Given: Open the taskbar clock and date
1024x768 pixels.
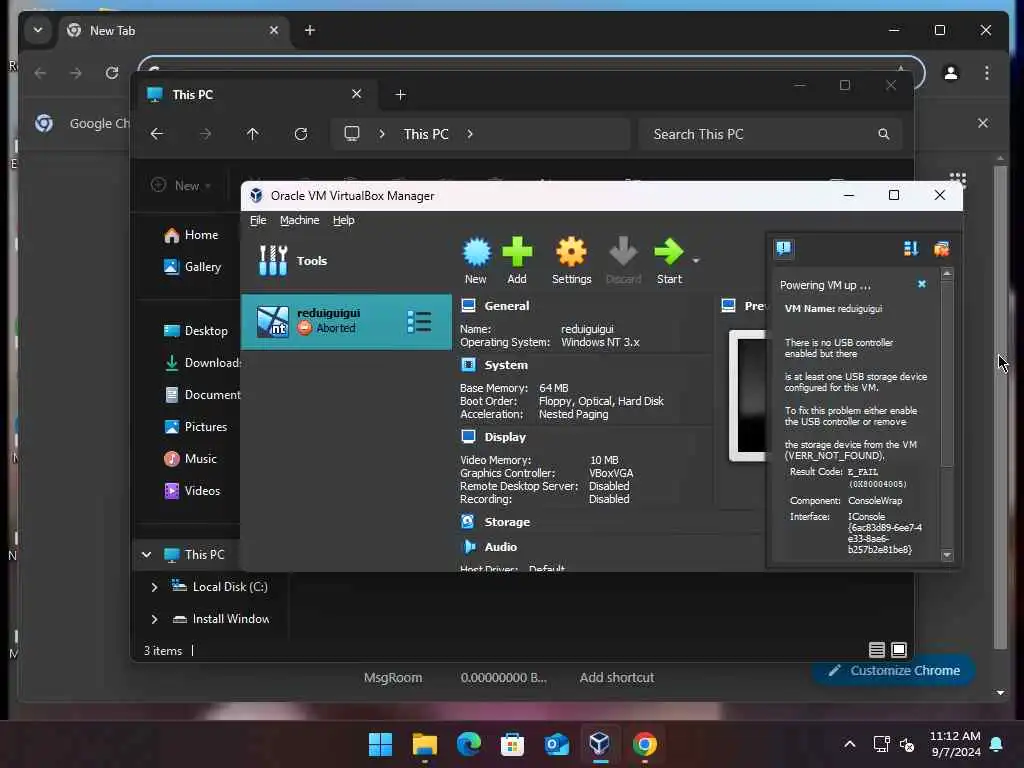Looking at the screenshot, I should (955, 744).
